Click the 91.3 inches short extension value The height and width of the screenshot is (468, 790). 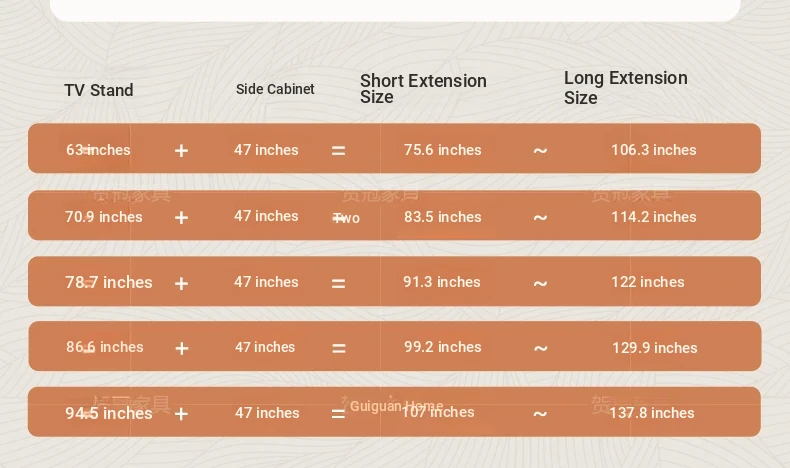(x=441, y=282)
